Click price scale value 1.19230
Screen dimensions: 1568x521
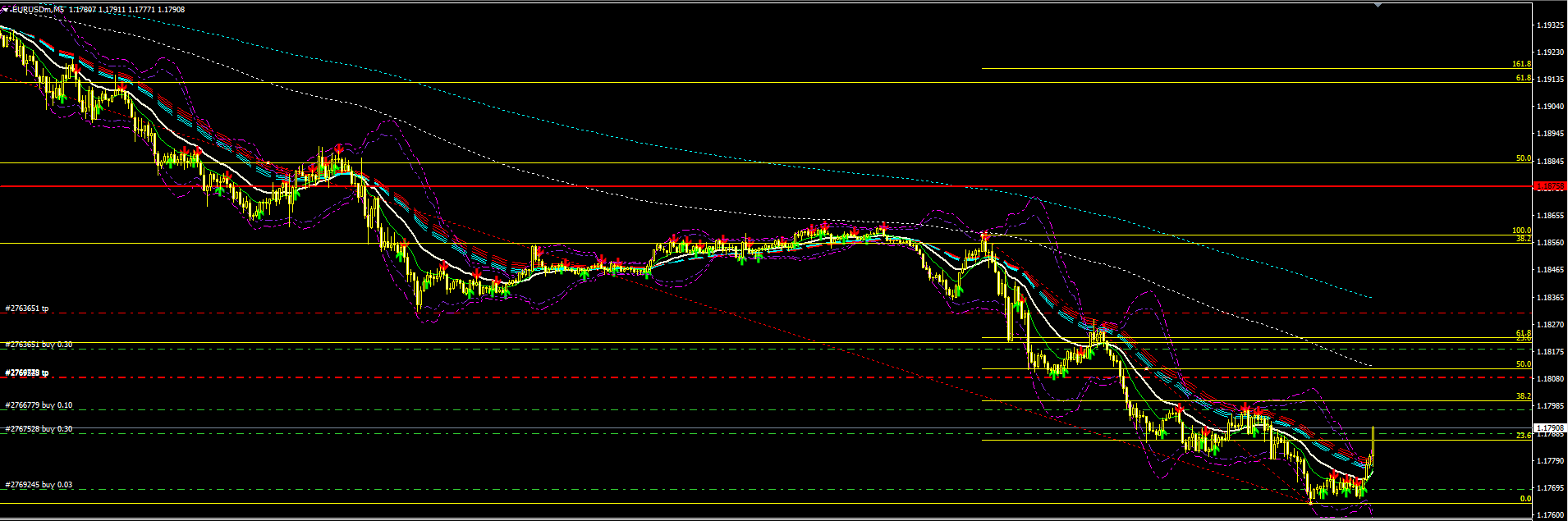tap(1551, 52)
